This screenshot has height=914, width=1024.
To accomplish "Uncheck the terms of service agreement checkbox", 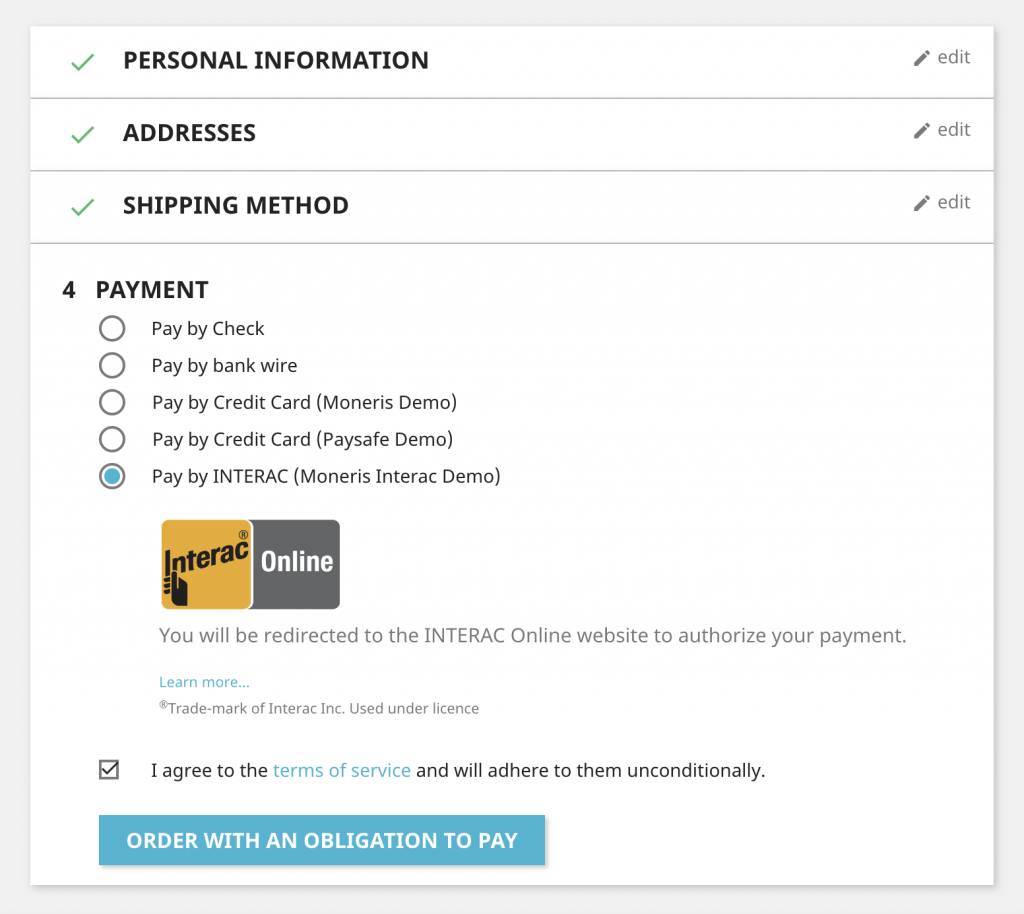I will click(109, 770).
